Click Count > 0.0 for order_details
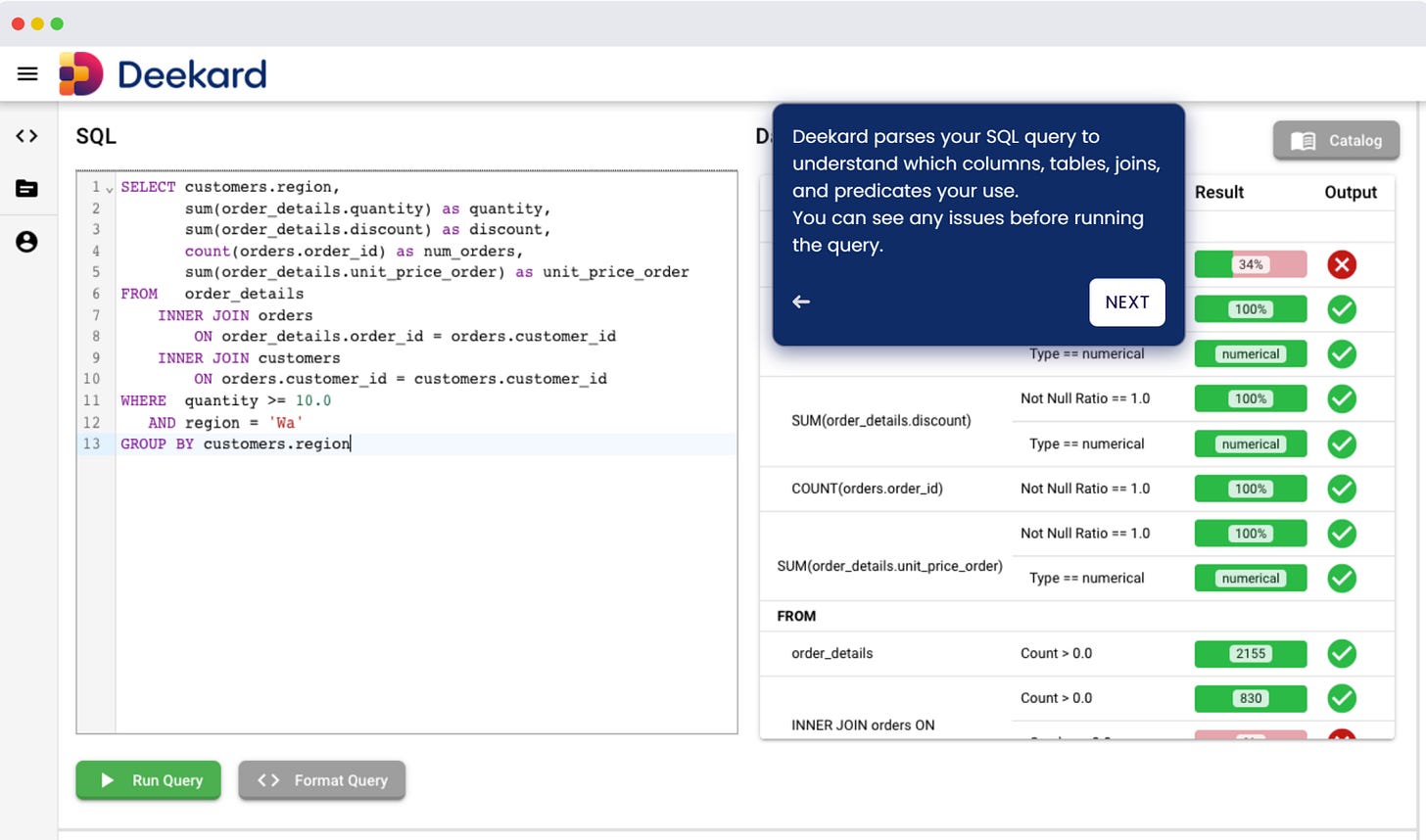 (x=1056, y=653)
